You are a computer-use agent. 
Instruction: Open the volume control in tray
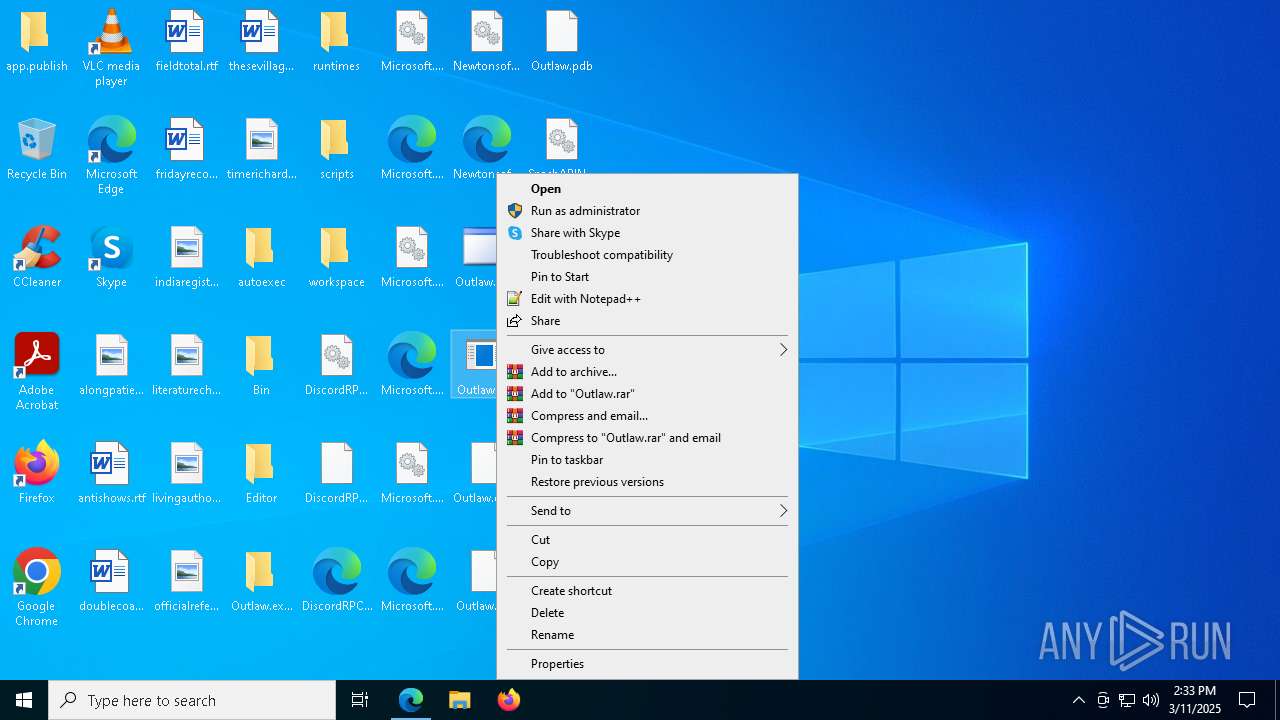[x=1151, y=700]
